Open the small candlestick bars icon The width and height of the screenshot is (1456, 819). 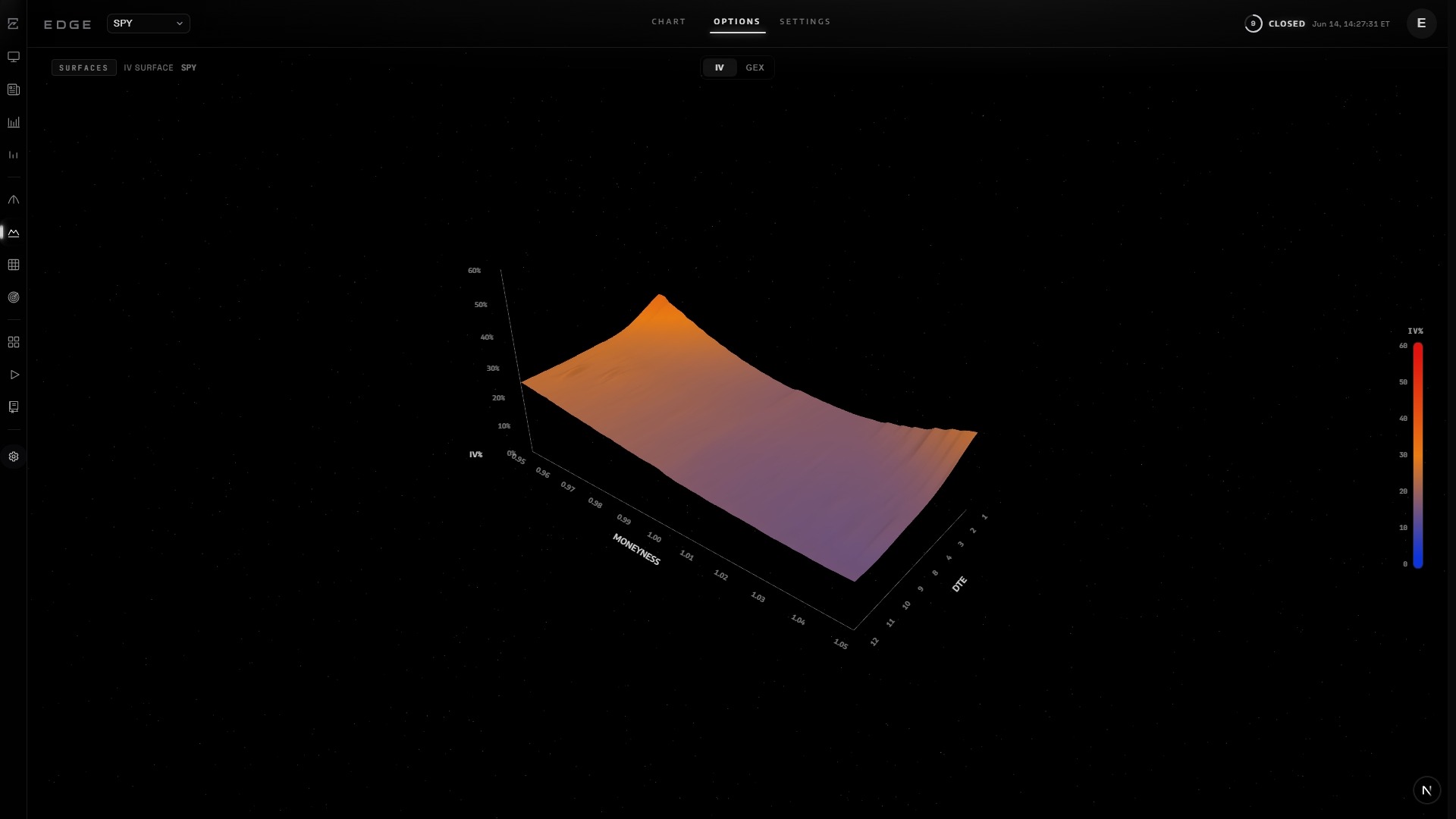13,155
